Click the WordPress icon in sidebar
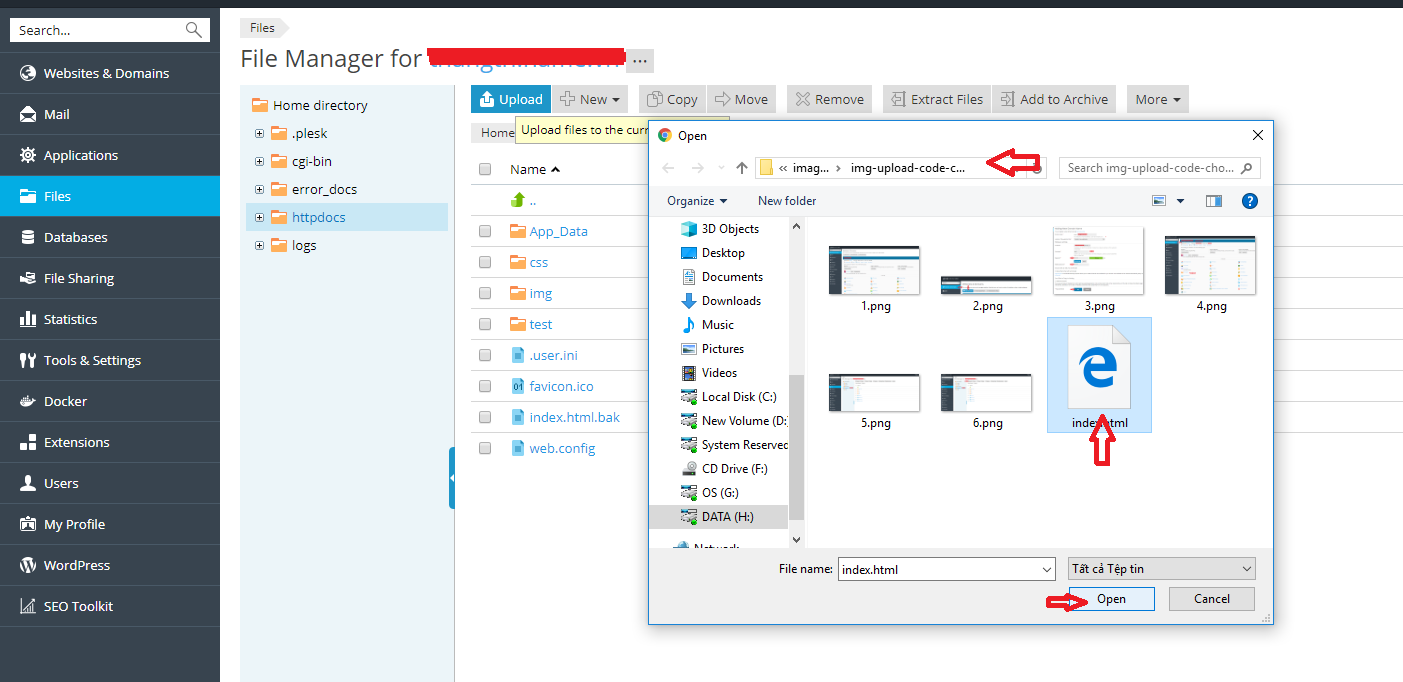The image size is (1403, 682). click(x=28, y=565)
